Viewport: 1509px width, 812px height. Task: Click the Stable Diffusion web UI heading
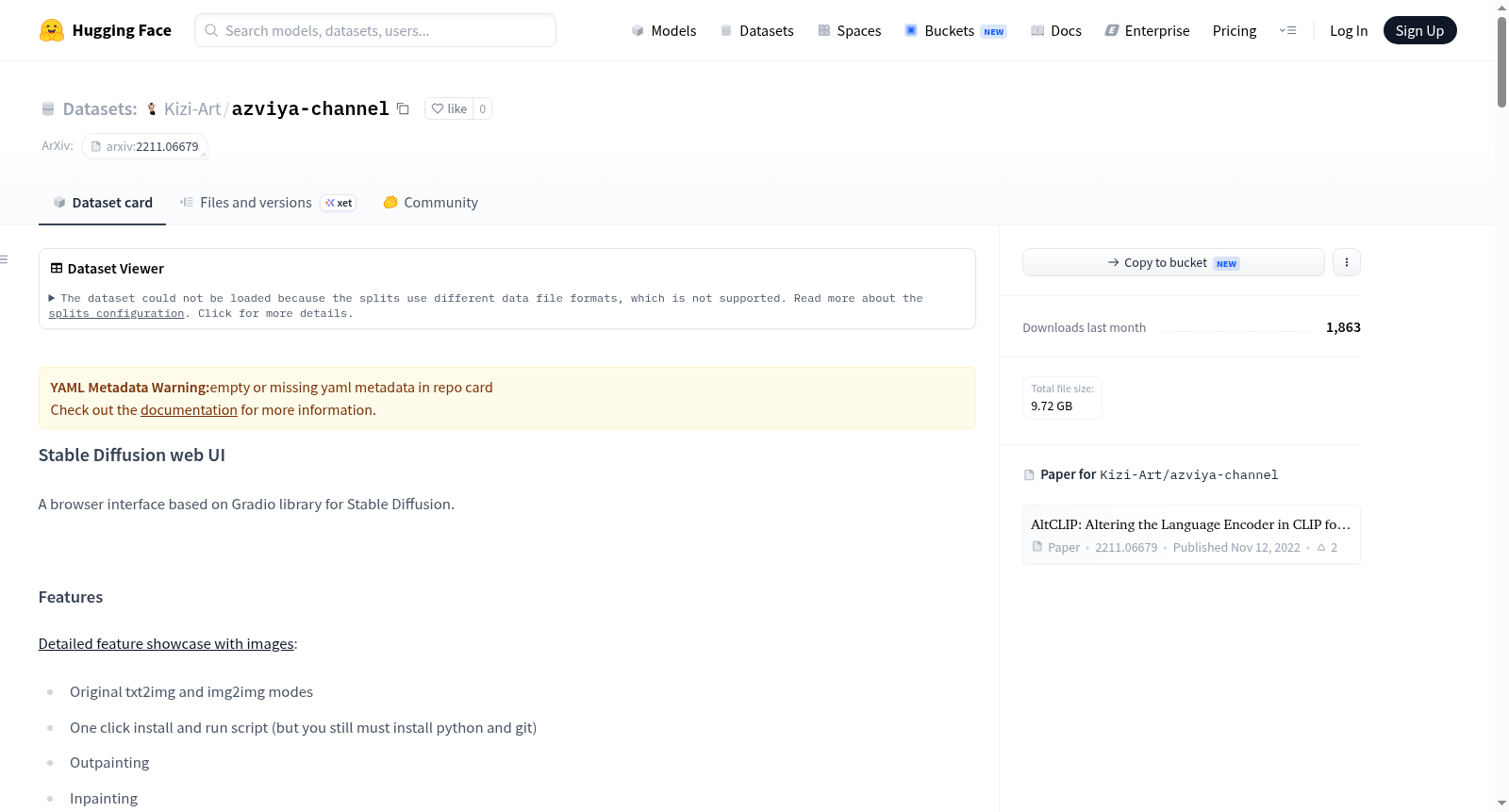click(x=132, y=455)
